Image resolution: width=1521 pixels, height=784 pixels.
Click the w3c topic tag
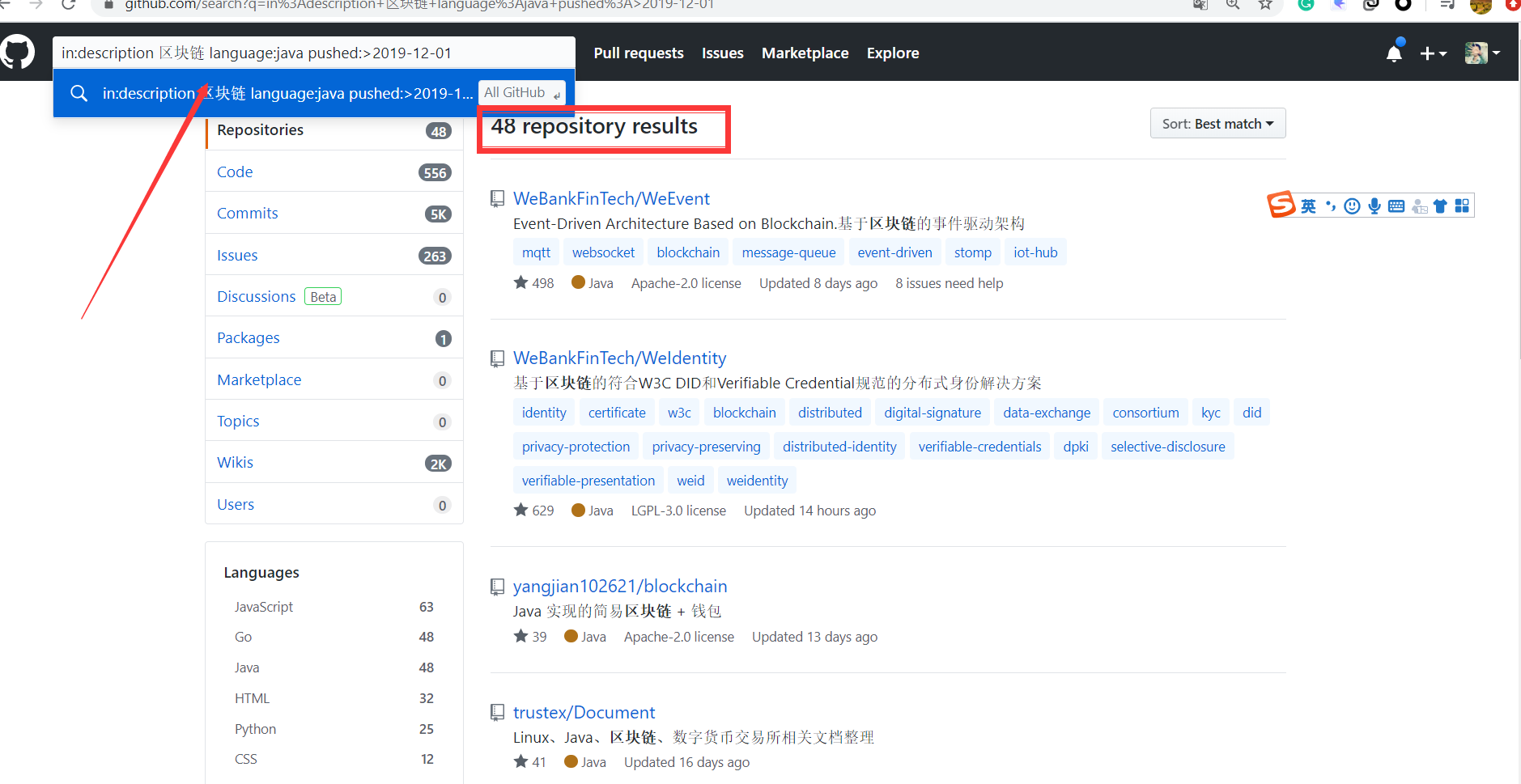679,413
